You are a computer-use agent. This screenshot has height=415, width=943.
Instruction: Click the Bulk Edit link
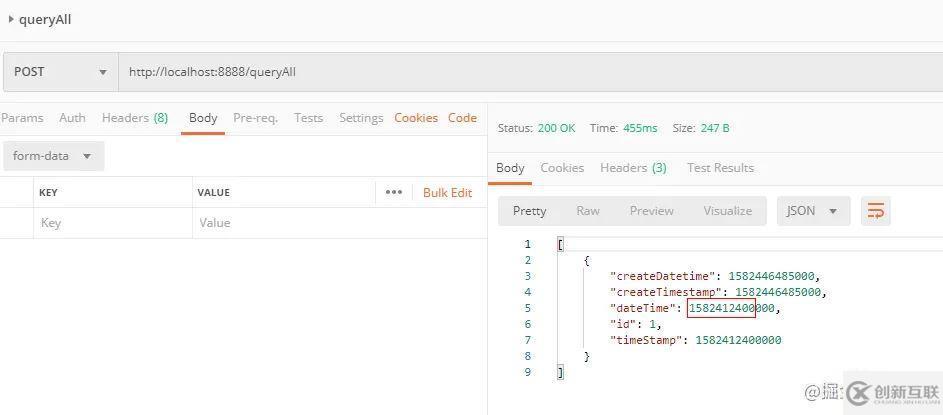click(x=447, y=192)
